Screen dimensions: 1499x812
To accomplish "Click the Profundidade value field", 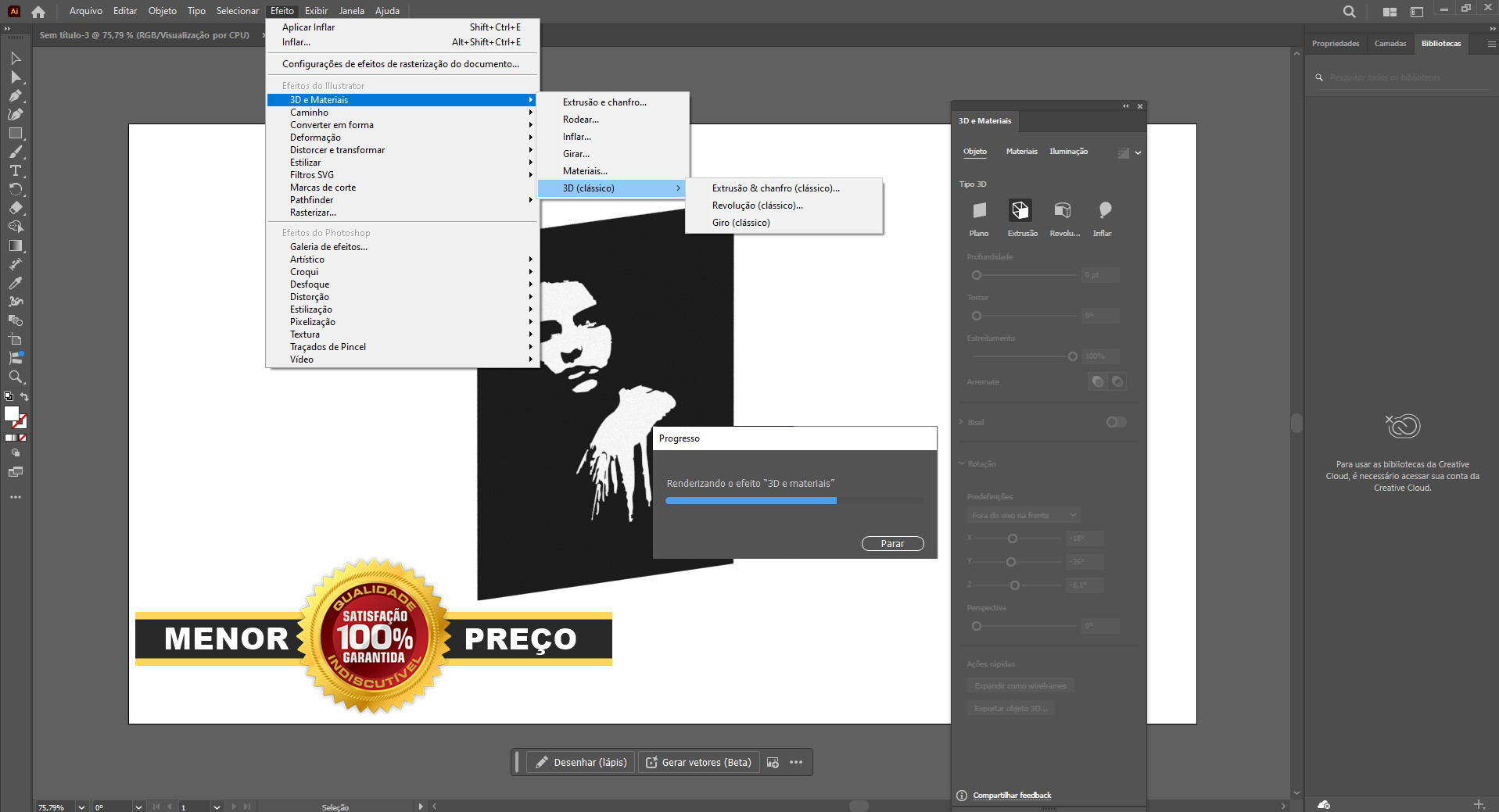I will (x=1100, y=275).
